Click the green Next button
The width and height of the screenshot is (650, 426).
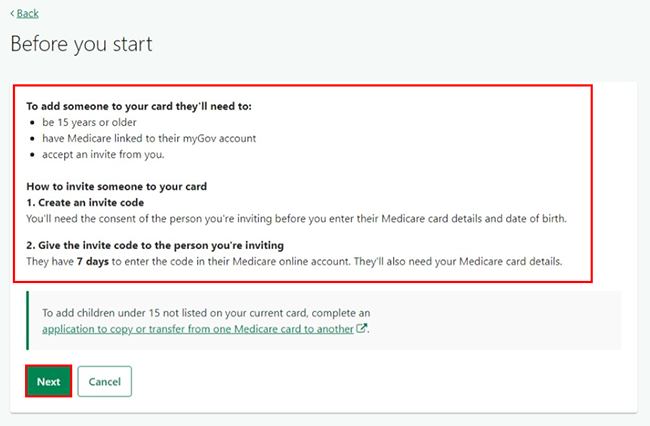pyautogui.click(x=49, y=381)
